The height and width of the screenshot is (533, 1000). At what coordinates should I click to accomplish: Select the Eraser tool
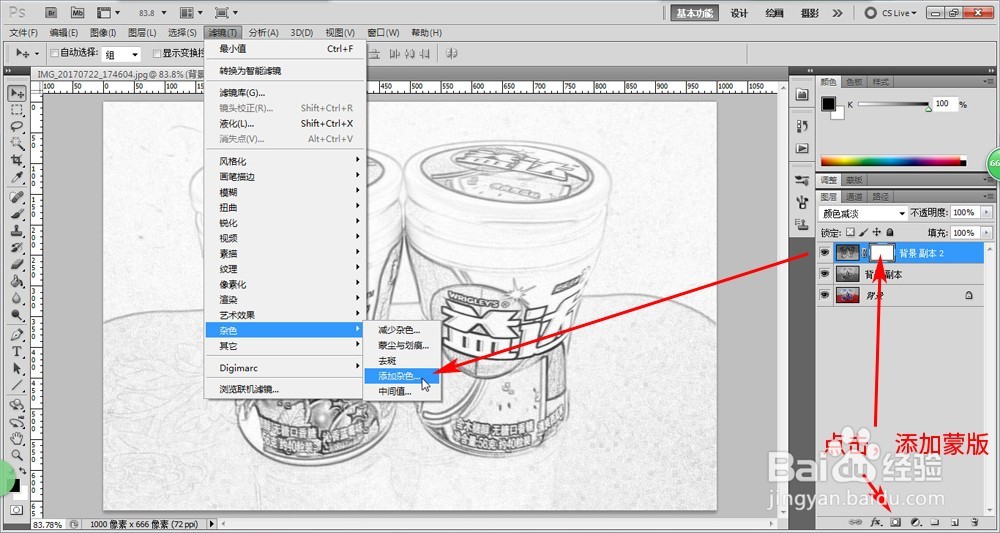tap(17, 263)
